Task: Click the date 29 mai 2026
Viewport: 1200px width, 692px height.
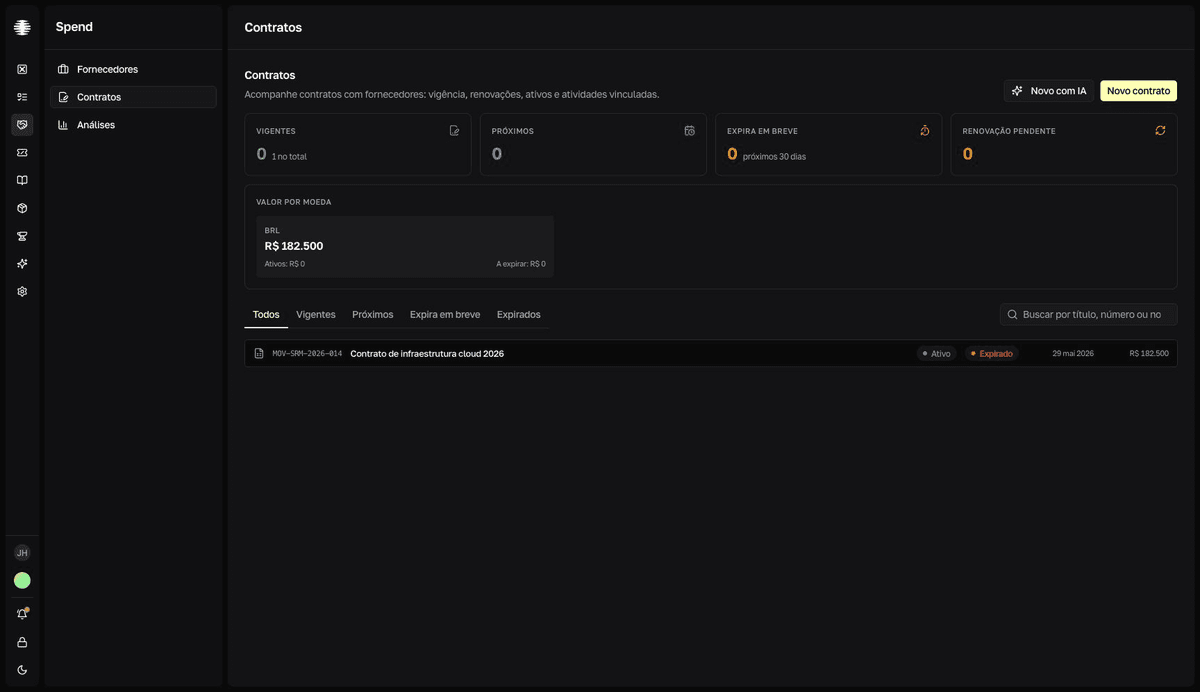Action: coord(1073,354)
